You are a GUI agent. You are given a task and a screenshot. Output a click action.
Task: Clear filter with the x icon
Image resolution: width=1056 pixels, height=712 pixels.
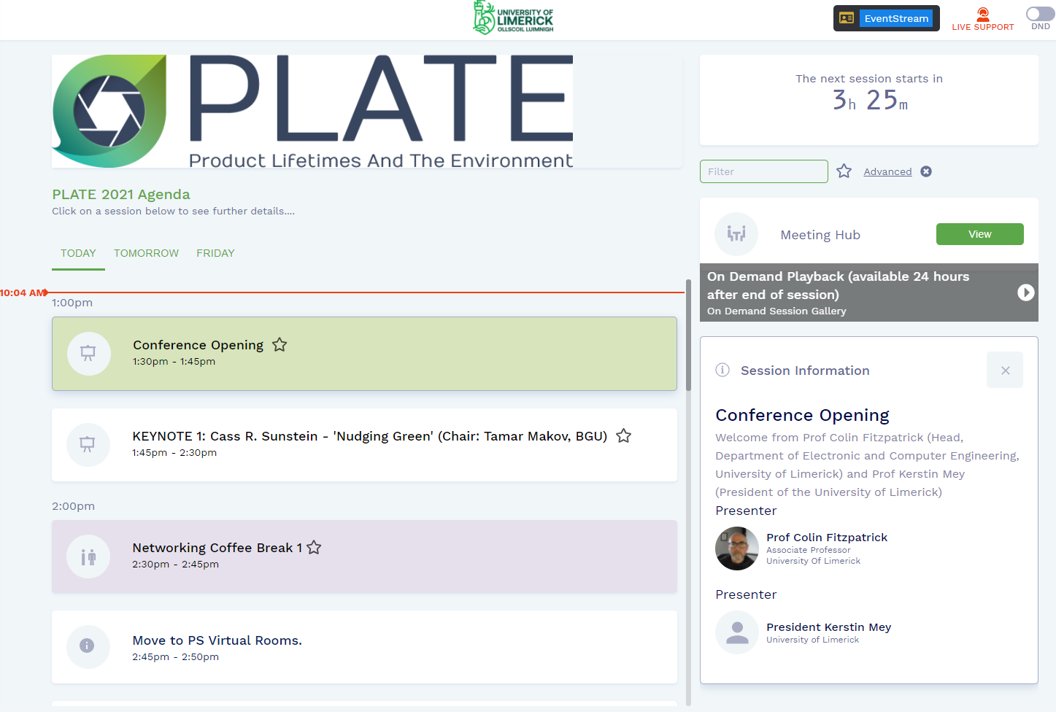click(x=926, y=171)
